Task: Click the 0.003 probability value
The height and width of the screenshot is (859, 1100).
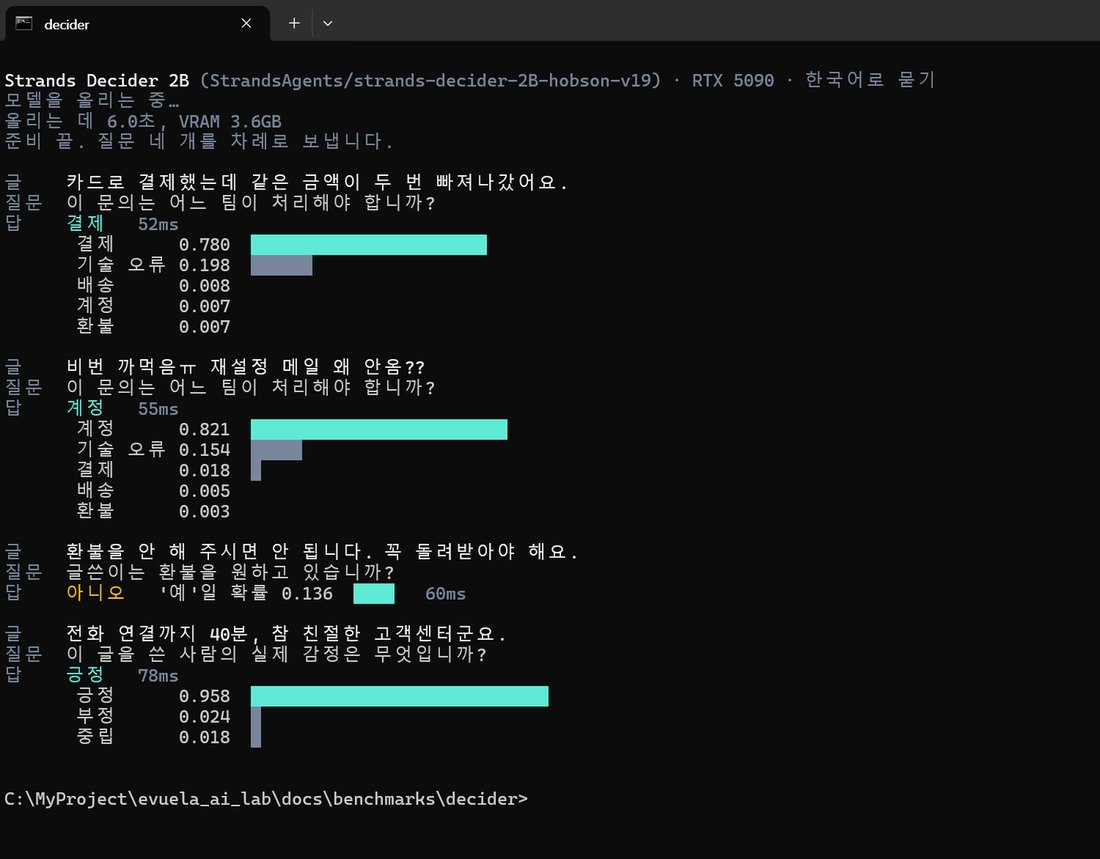Action: [204, 512]
